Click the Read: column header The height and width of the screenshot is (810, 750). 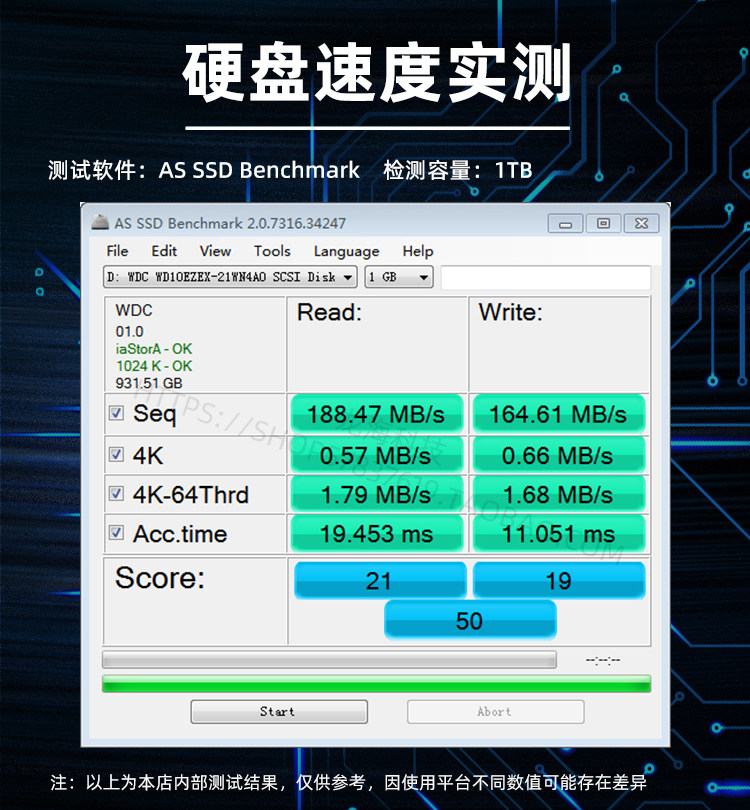(330, 313)
